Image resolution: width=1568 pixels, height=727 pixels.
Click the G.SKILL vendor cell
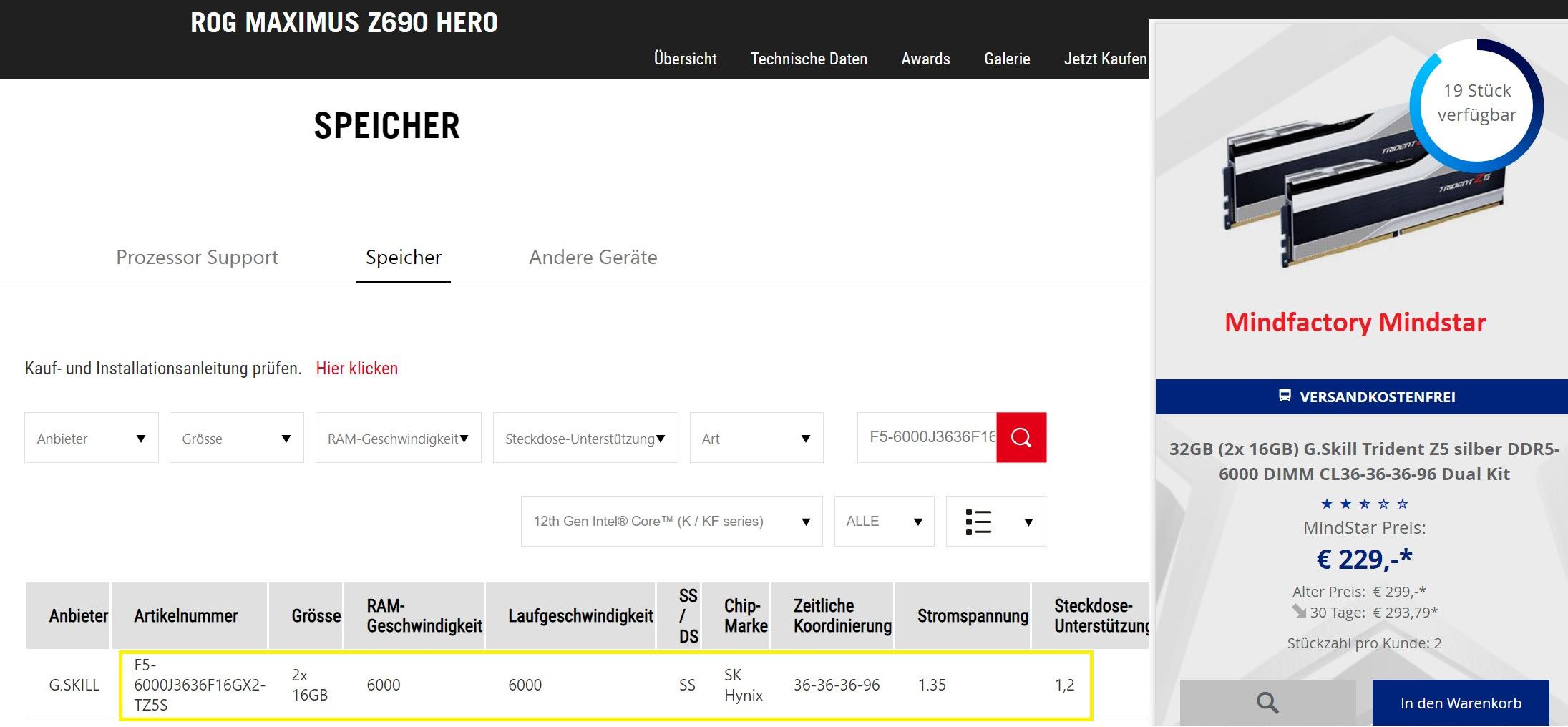click(74, 685)
